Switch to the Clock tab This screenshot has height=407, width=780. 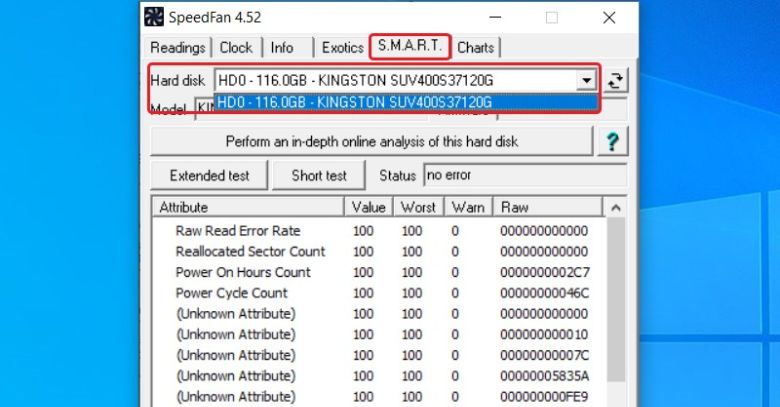(236, 48)
